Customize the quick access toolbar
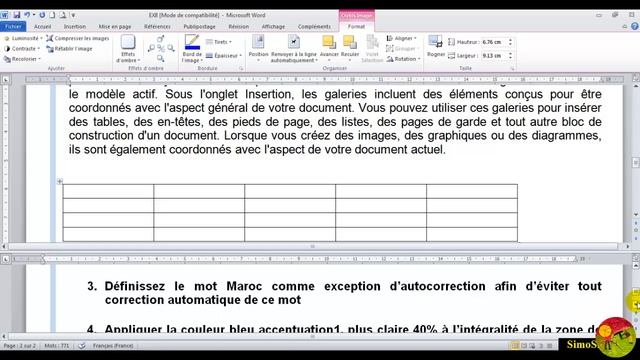 click(73, 15)
